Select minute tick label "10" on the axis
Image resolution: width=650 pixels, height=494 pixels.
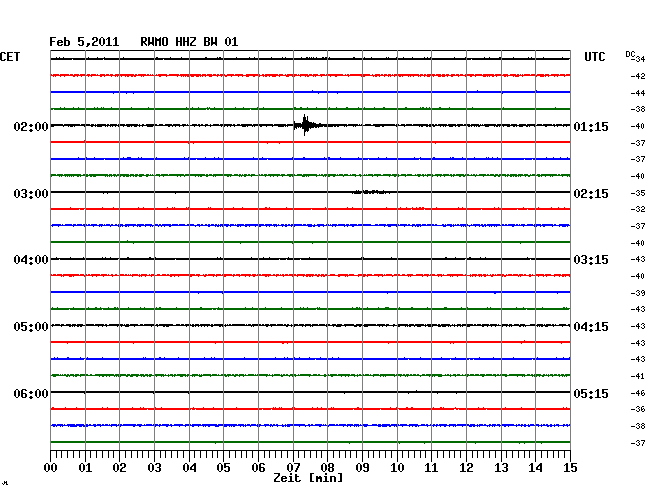[x=397, y=468]
